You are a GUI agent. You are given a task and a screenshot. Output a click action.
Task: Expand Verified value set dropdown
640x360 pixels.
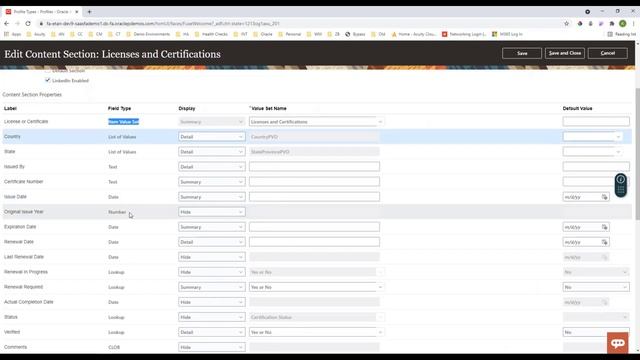coord(380,332)
